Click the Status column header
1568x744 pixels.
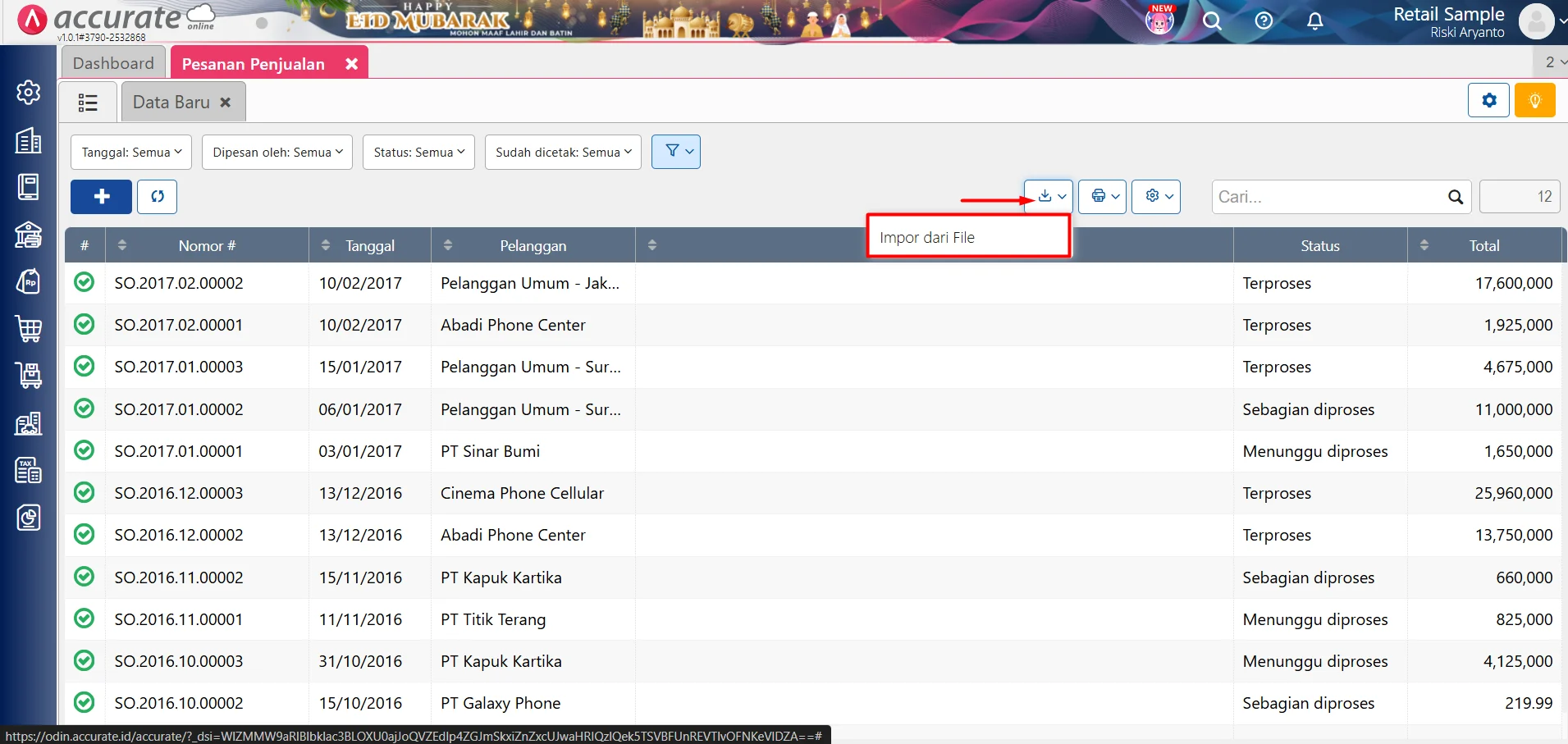tap(1320, 245)
